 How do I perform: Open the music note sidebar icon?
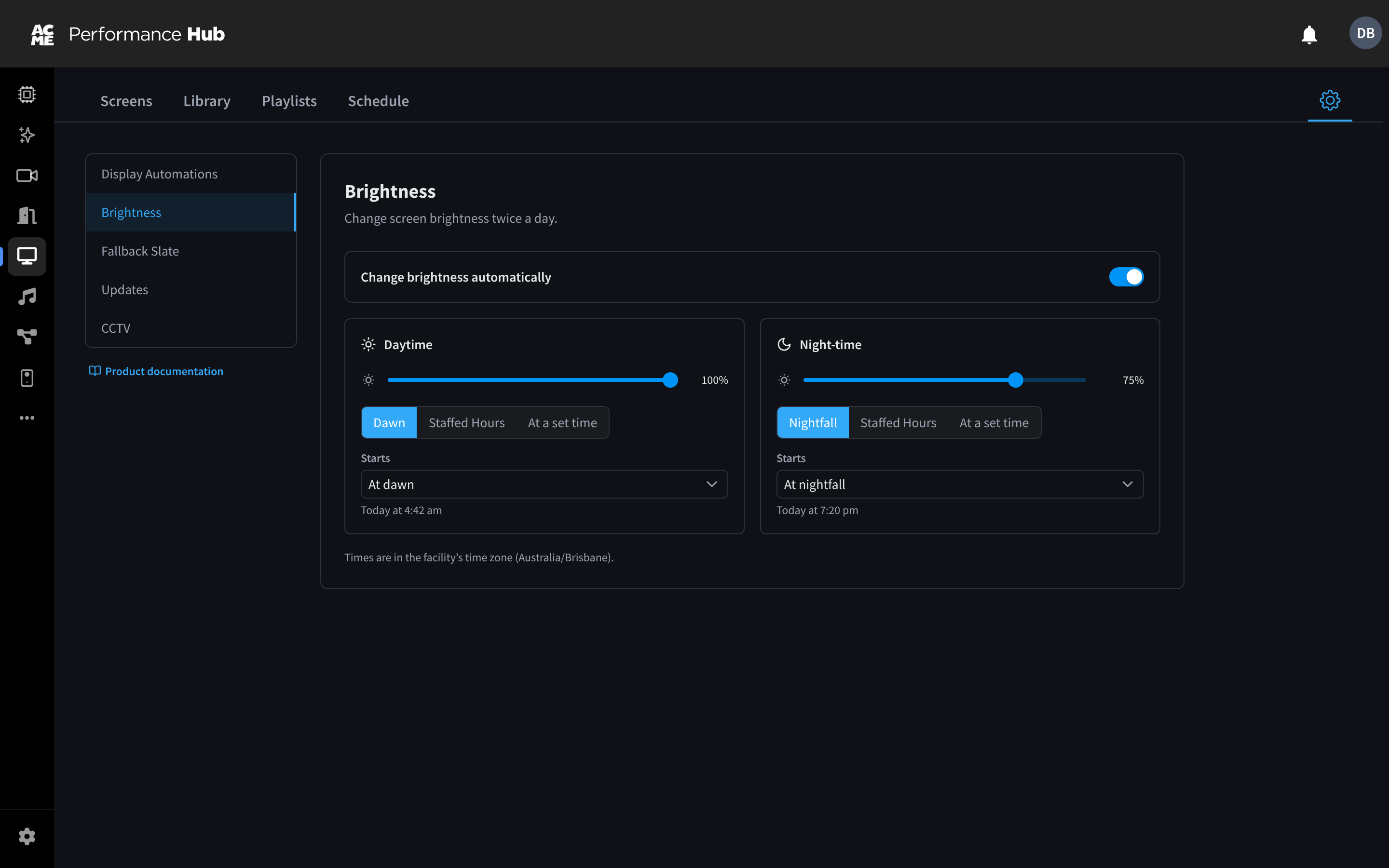[x=27, y=297]
